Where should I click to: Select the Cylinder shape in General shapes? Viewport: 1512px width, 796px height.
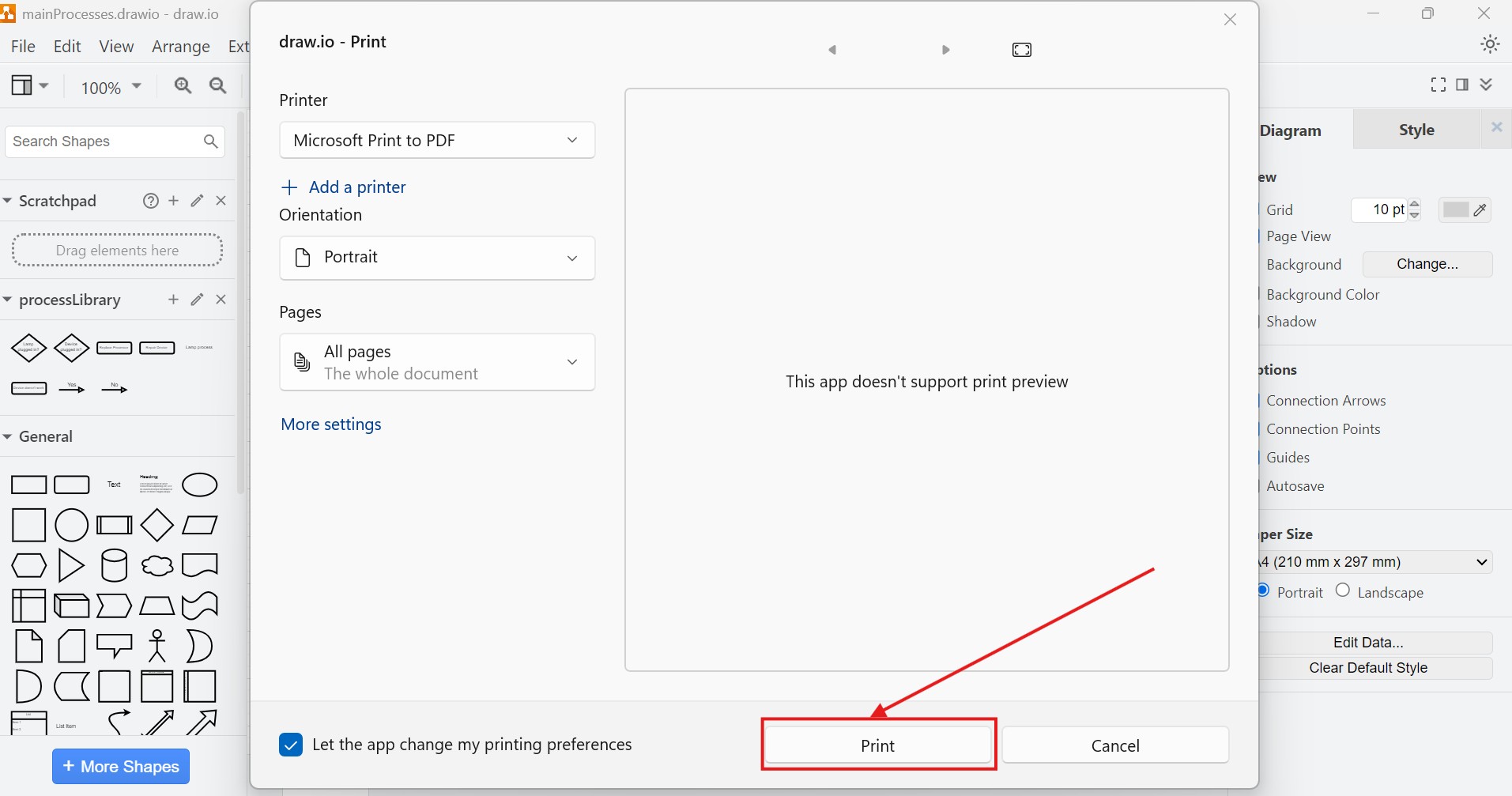click(115, 565)
